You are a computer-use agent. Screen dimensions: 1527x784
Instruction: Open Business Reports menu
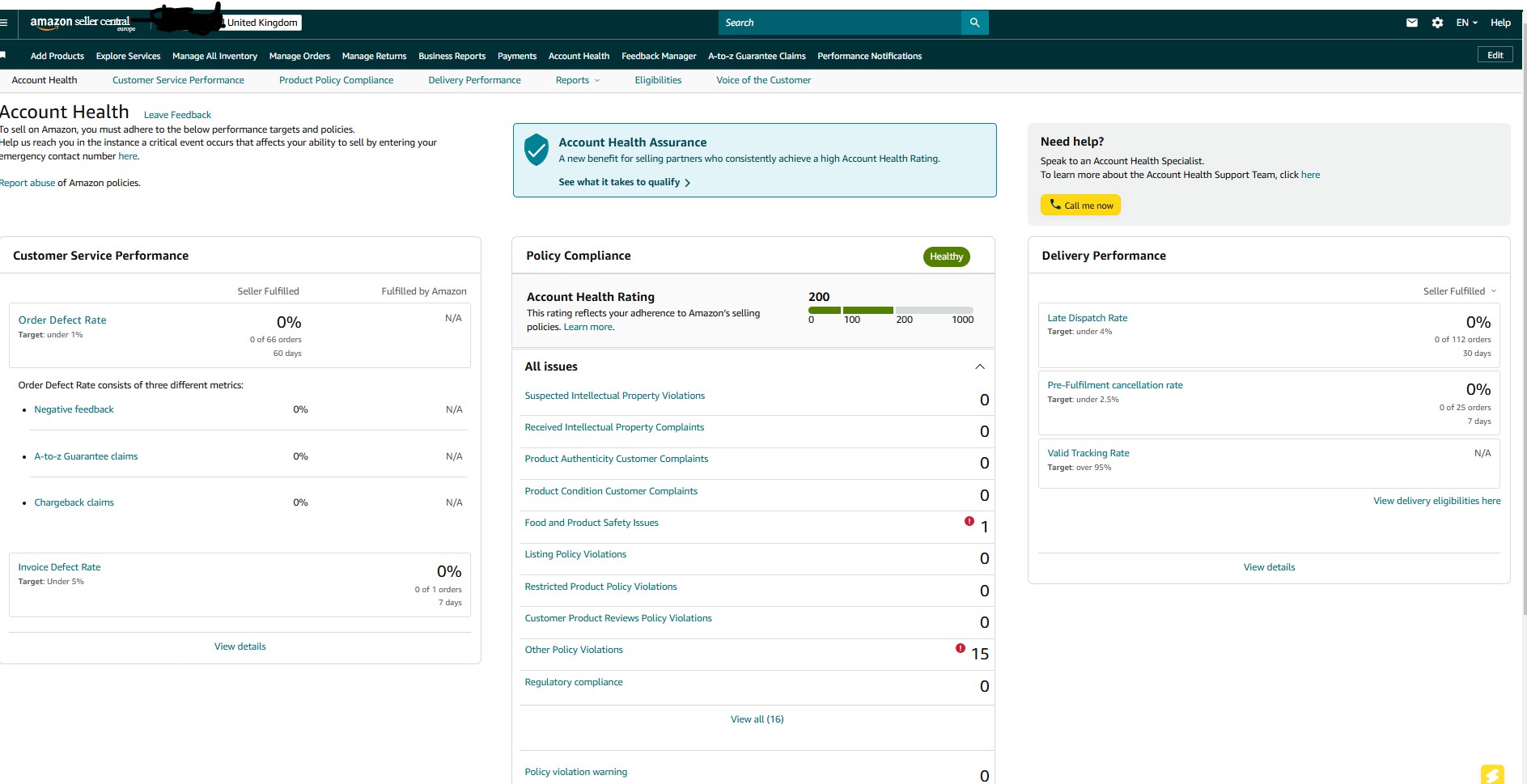pyautogui.click(x=452, y=56)
